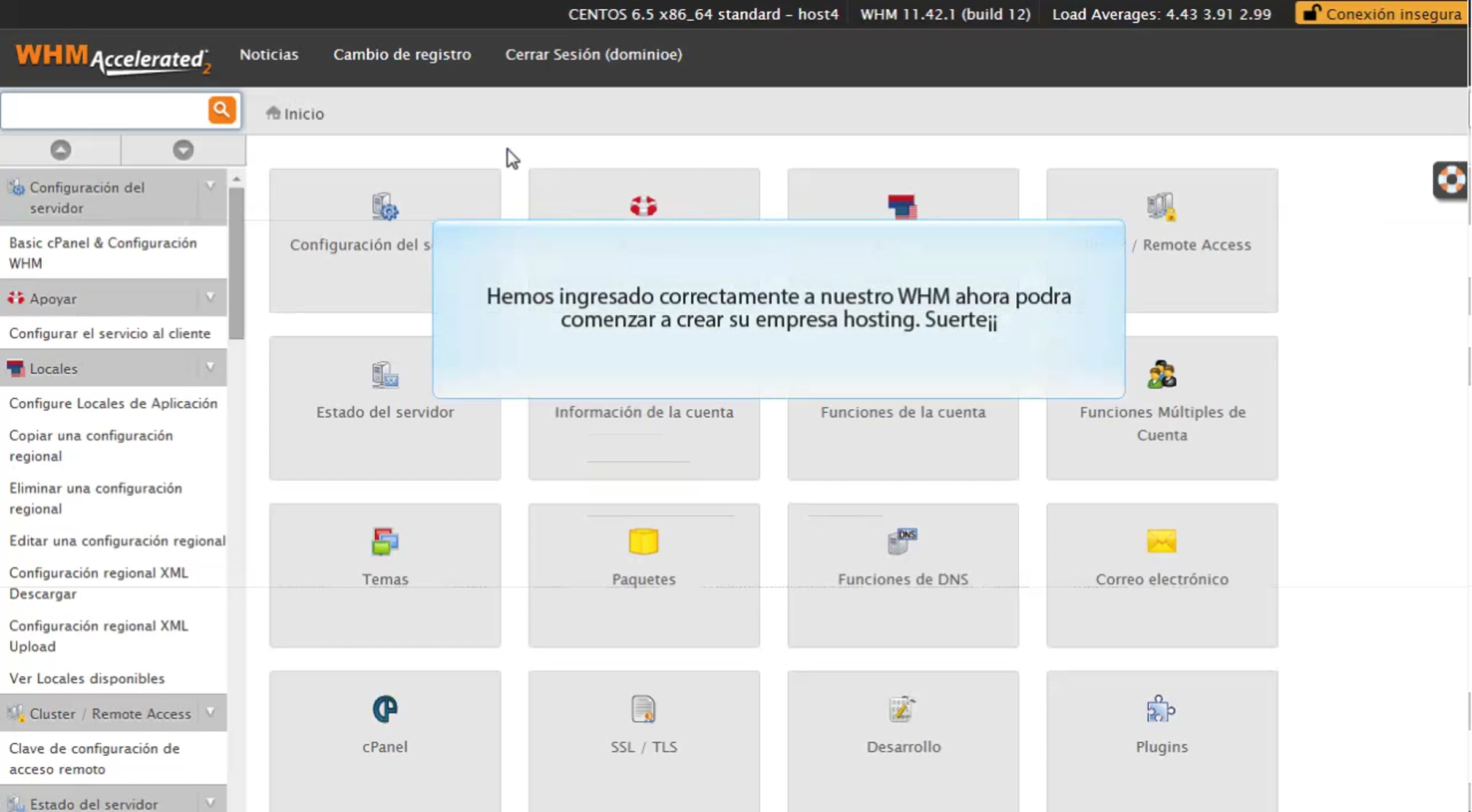Screen dimensions: 1472x812
Task: Click Información de la cuenta tile label
Action: (x=644, y=412)
